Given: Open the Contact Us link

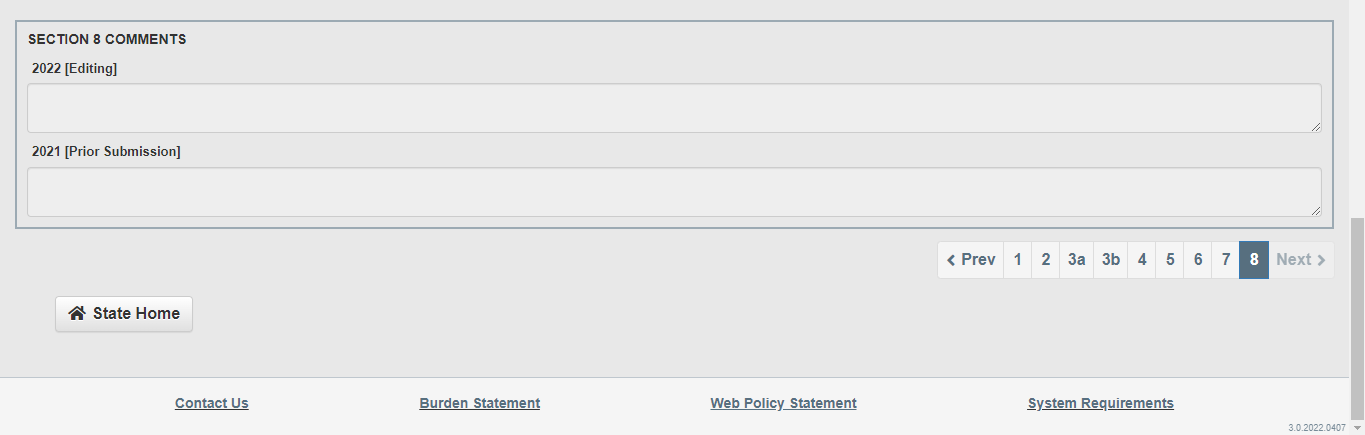Looking at the screenshot, I should pyautogui.click(x=211, y=404).
